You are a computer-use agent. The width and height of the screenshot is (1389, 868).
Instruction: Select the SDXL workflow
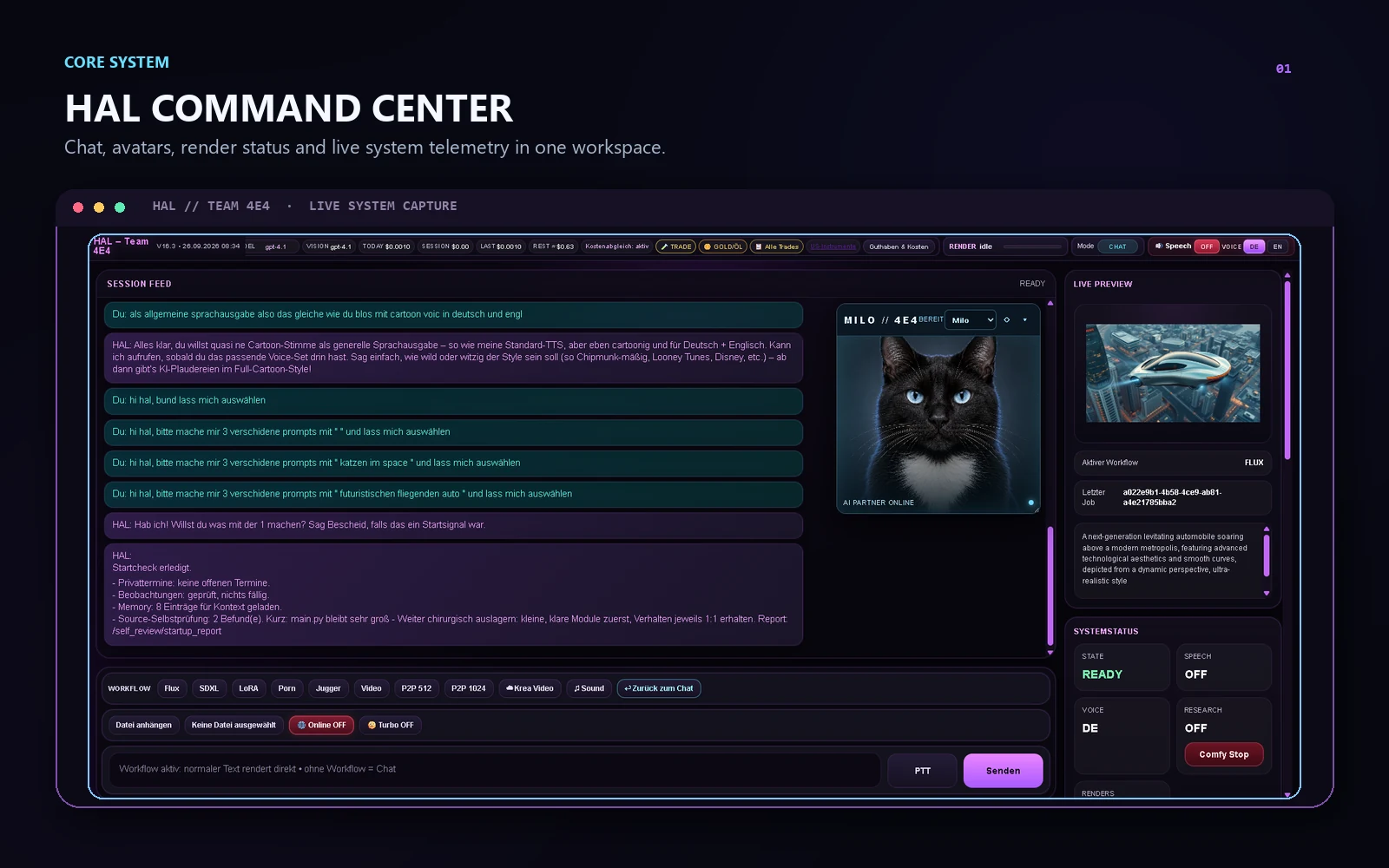point(209,688)
